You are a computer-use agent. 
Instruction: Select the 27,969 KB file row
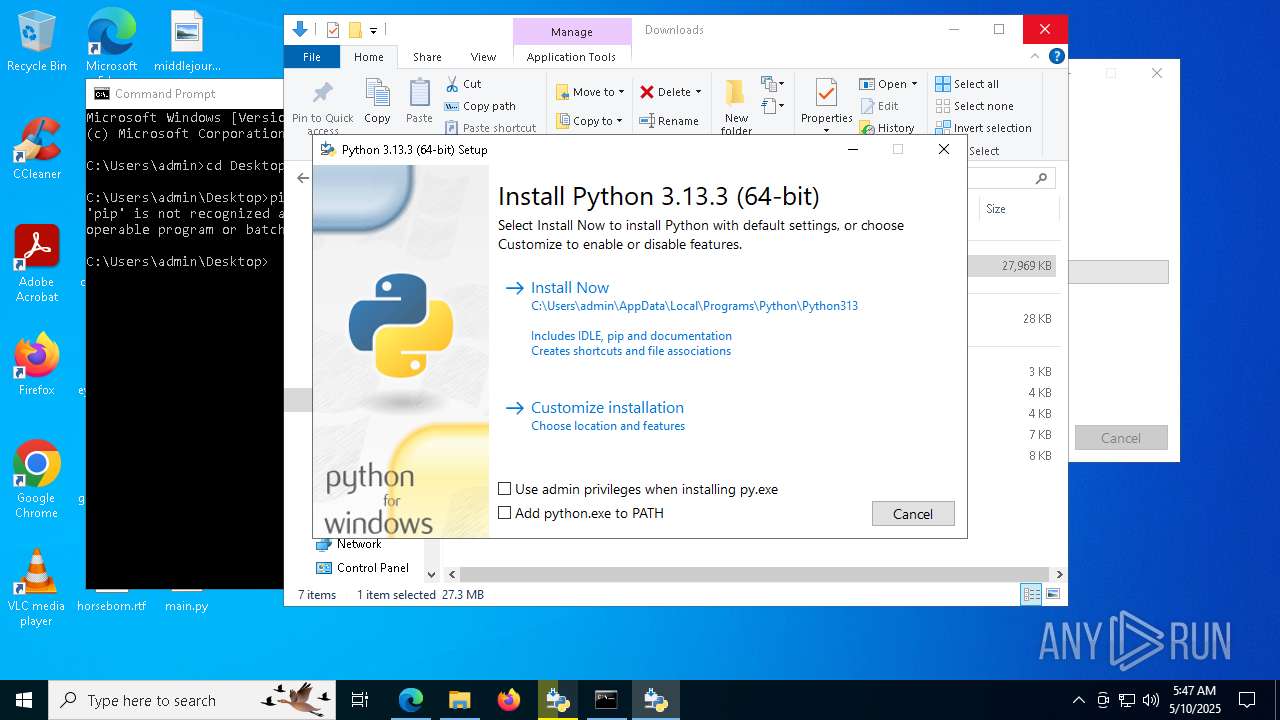coord(1013,266)
